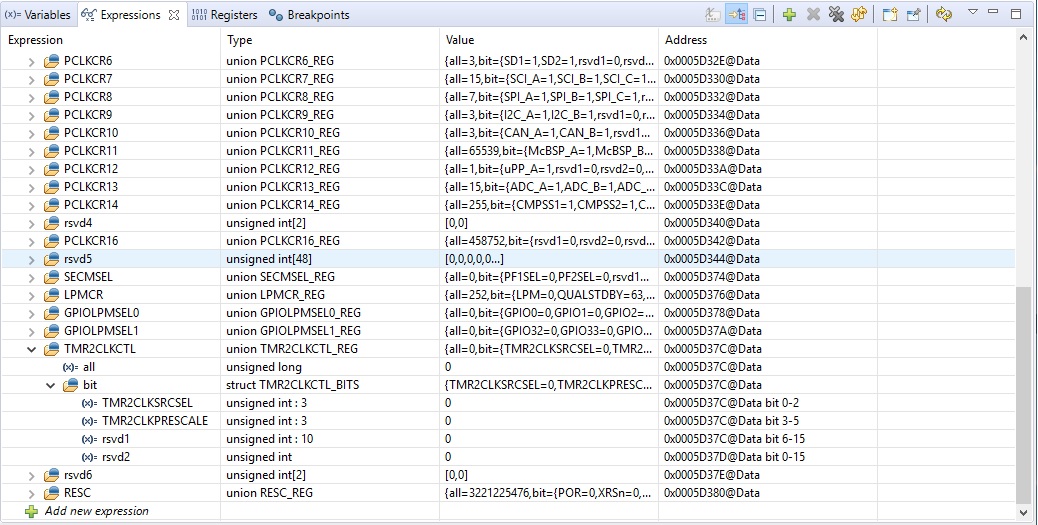Select the PCLKCR13 expression name

[91, 187]
